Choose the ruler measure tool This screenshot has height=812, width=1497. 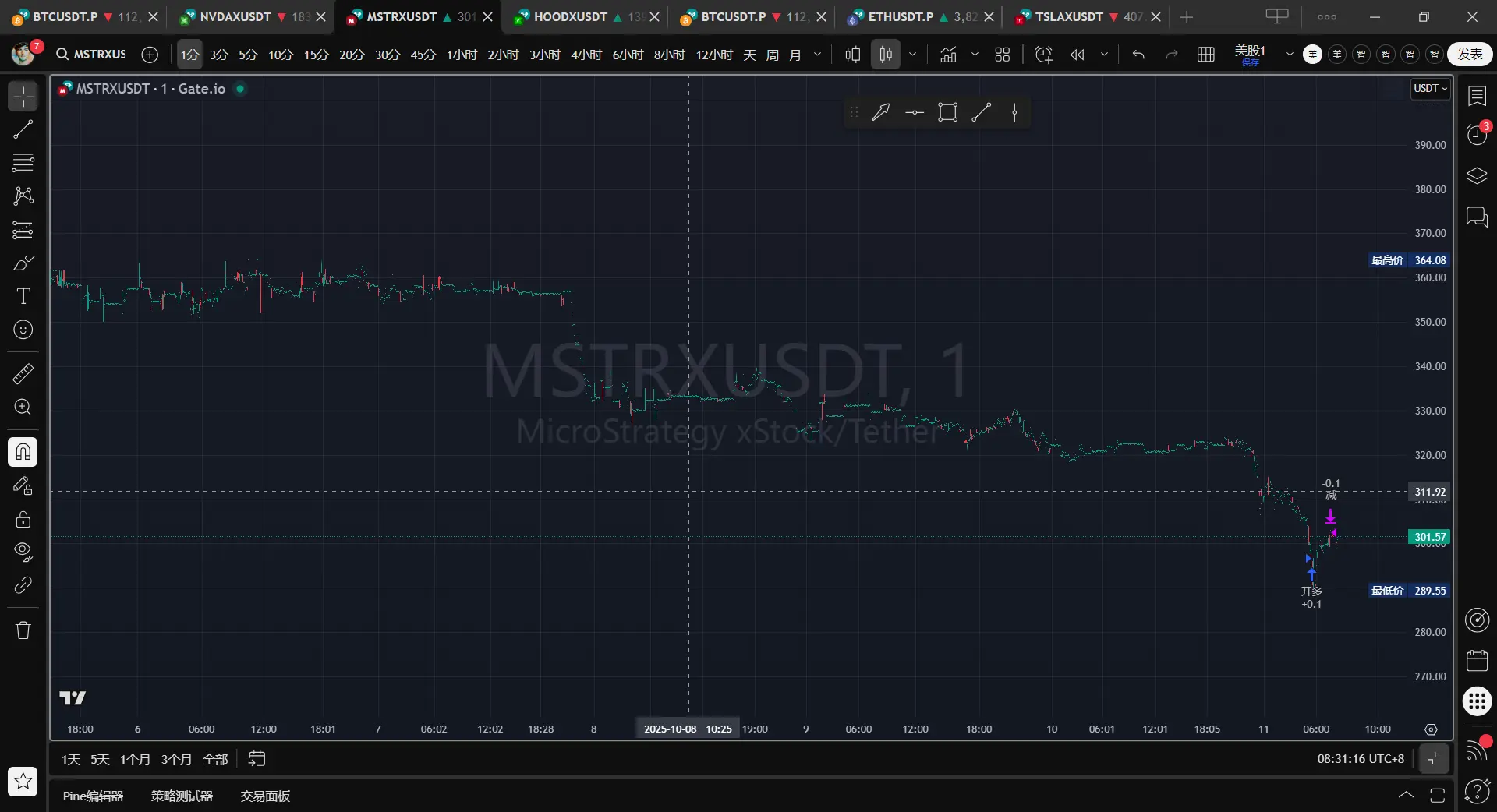23,374
